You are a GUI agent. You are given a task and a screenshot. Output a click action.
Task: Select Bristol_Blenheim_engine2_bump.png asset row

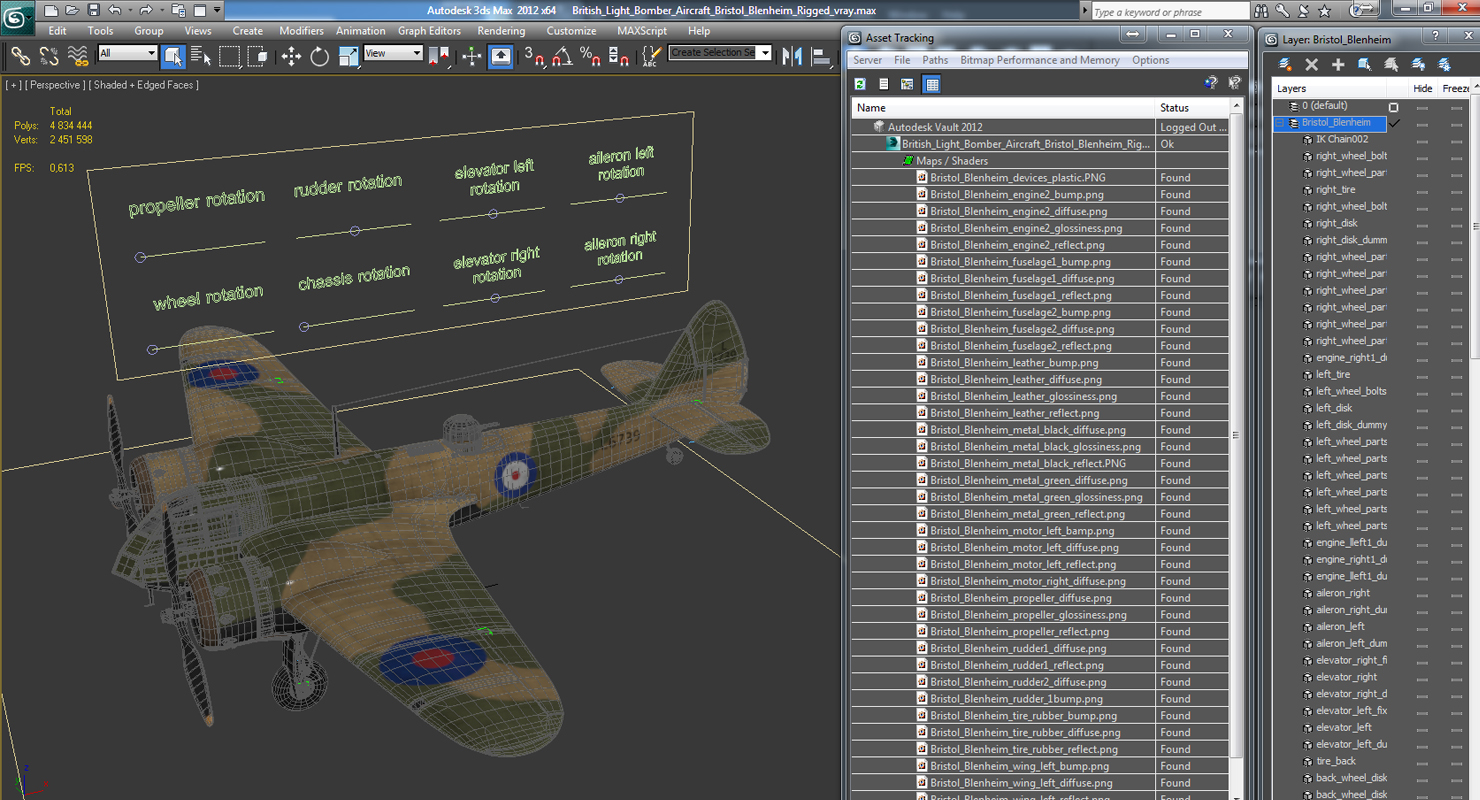click(x=1040, y=194)
